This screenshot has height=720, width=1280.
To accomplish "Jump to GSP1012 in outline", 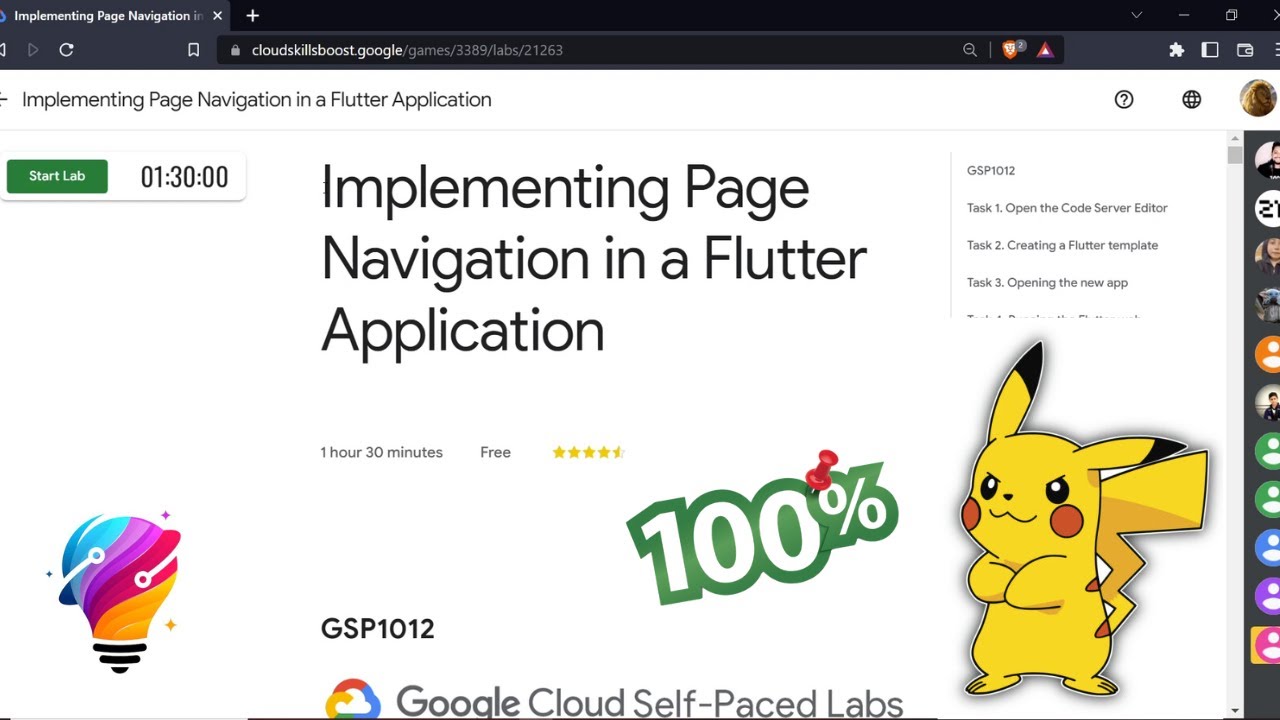I will [991, 171].
